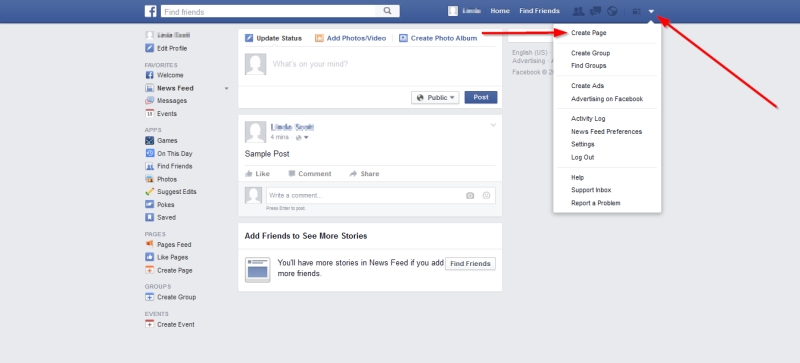Click Find Friends button in stories card
800x363 pixels.
point(470,264)
